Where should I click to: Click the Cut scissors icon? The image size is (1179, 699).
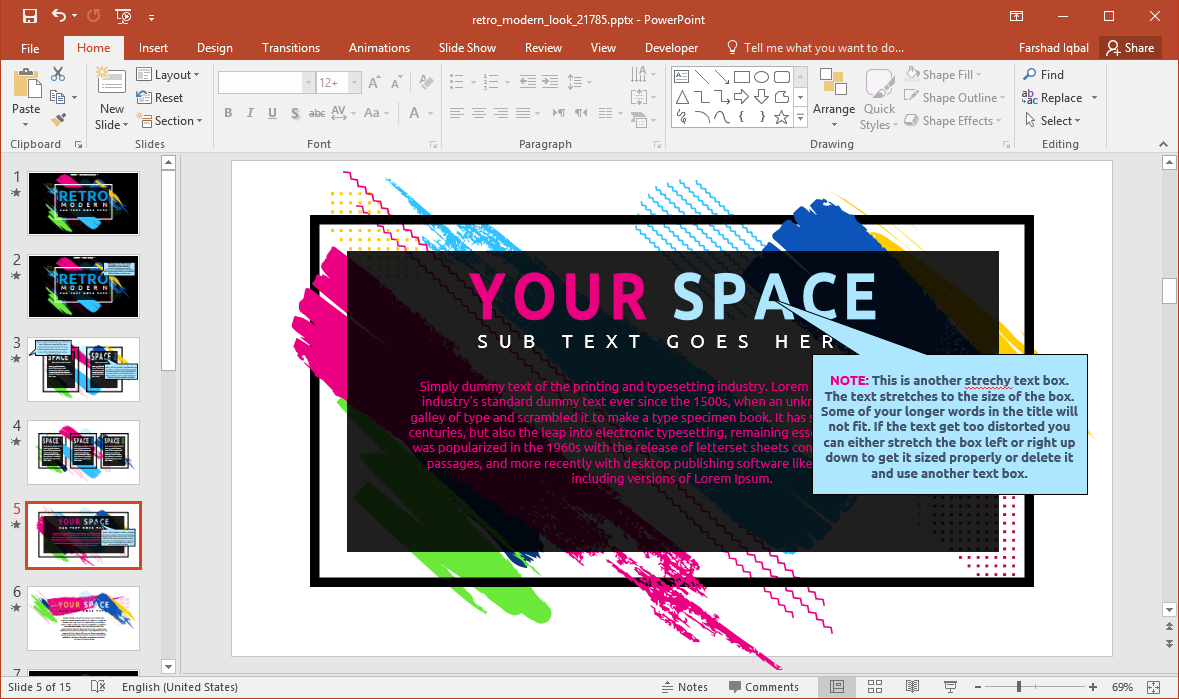pyautogui.click(x=58, y=74)
